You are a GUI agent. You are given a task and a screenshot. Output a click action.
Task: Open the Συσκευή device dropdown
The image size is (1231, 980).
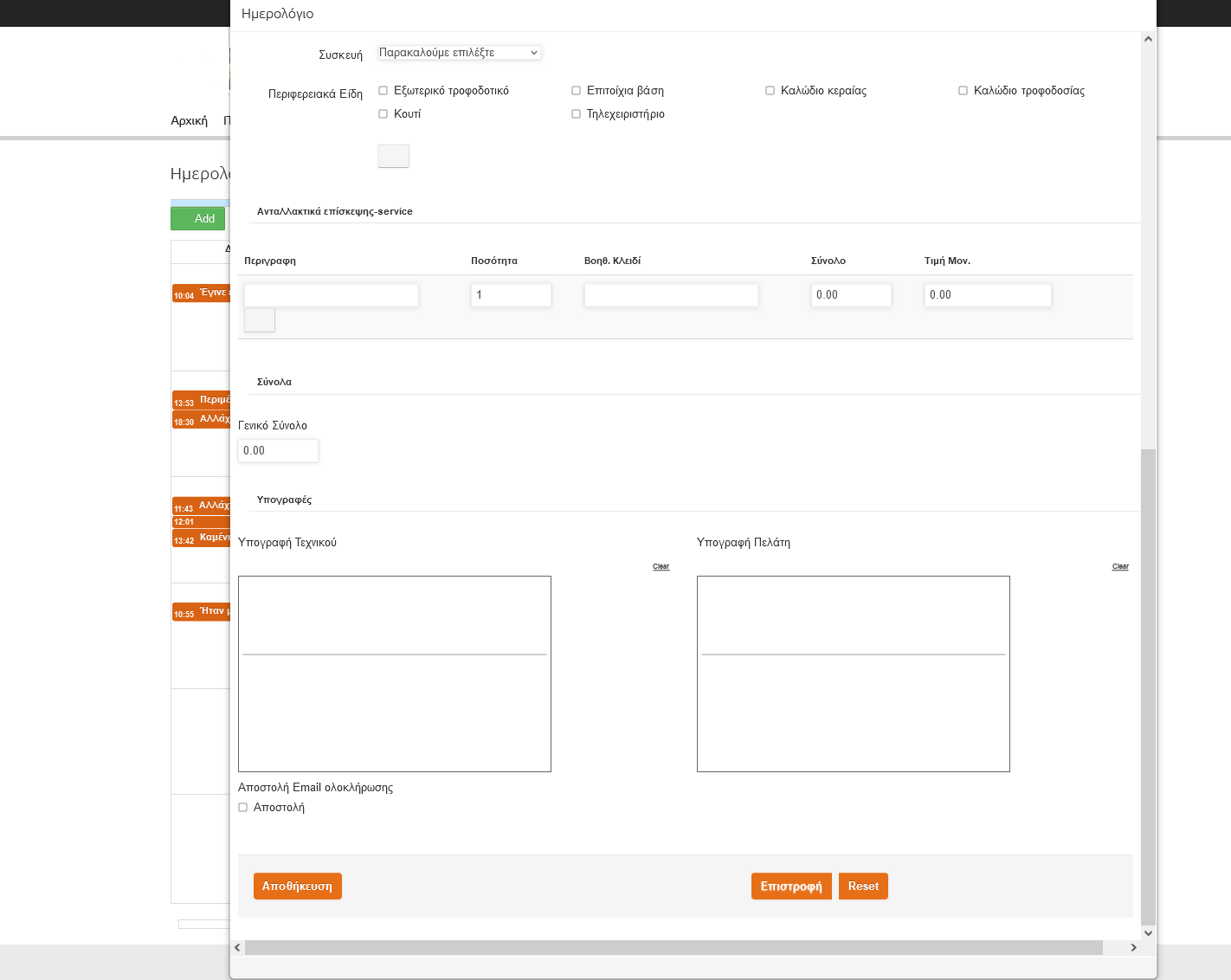(459, 53)
